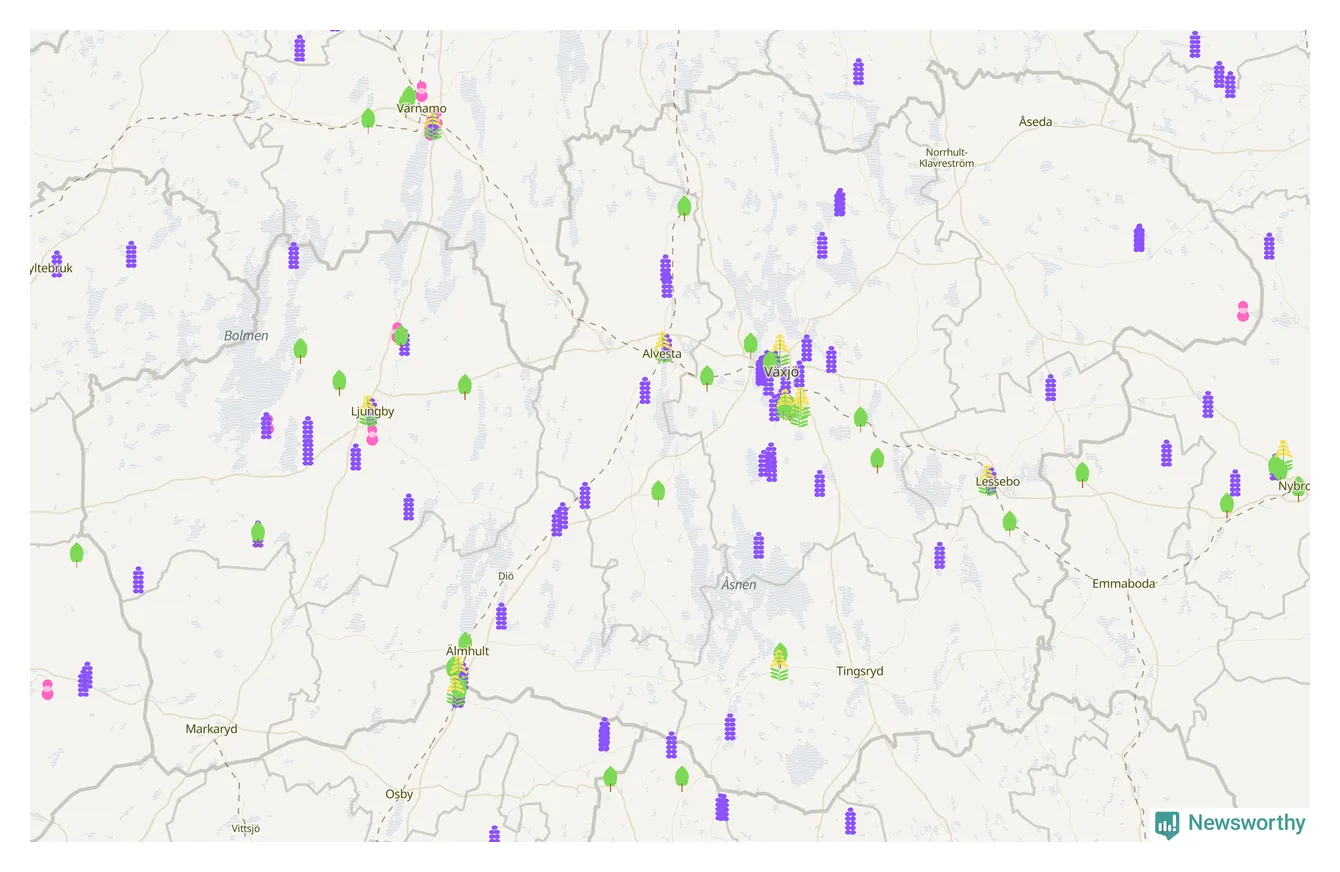This screenshot has width=1340, height=872.
Task: Open the Newsworthy logo
Action: coord(1231,823)
